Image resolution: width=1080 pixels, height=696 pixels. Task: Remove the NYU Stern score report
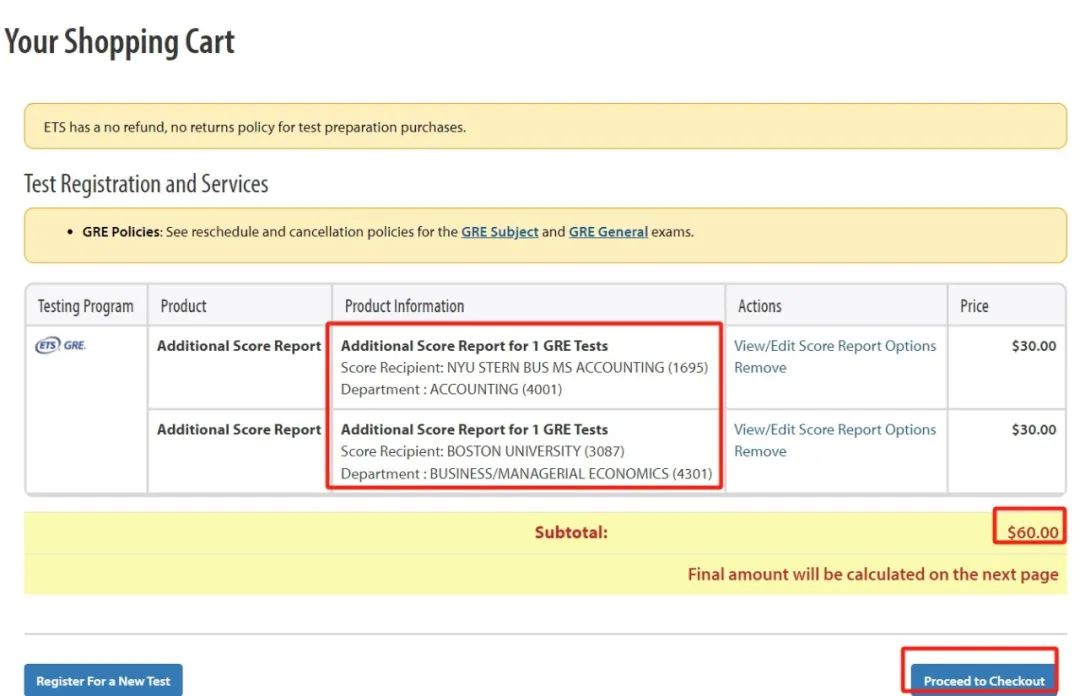pos(760,368)
